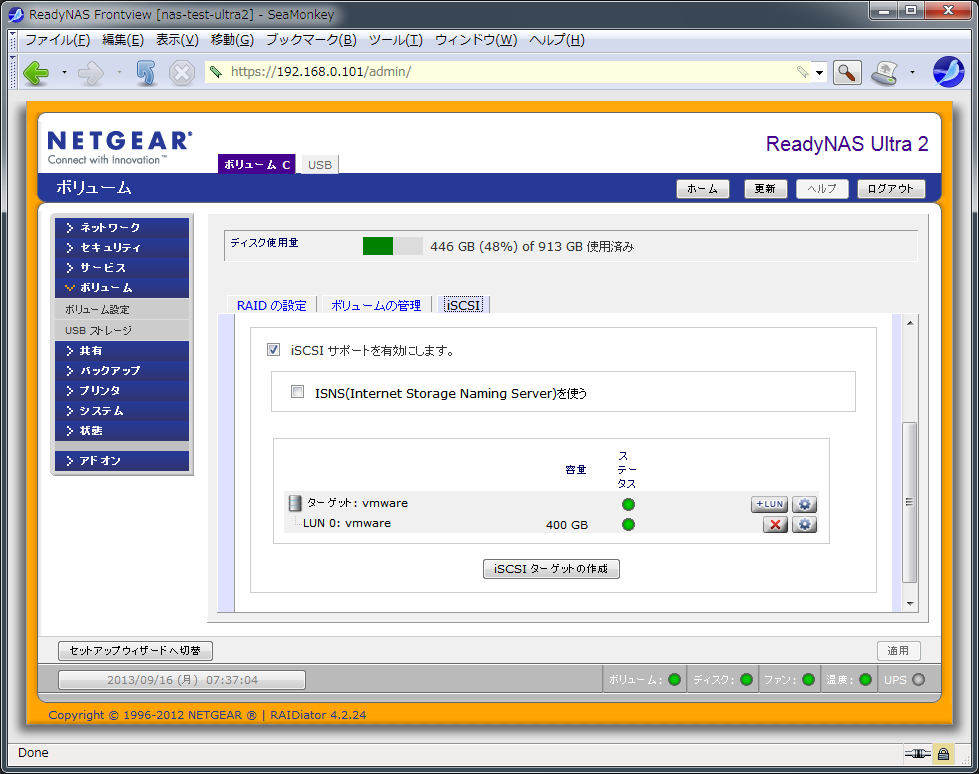
Task: Open the URL history dropdown arrow
Action: pyautogui.click(x=820, y=72)
